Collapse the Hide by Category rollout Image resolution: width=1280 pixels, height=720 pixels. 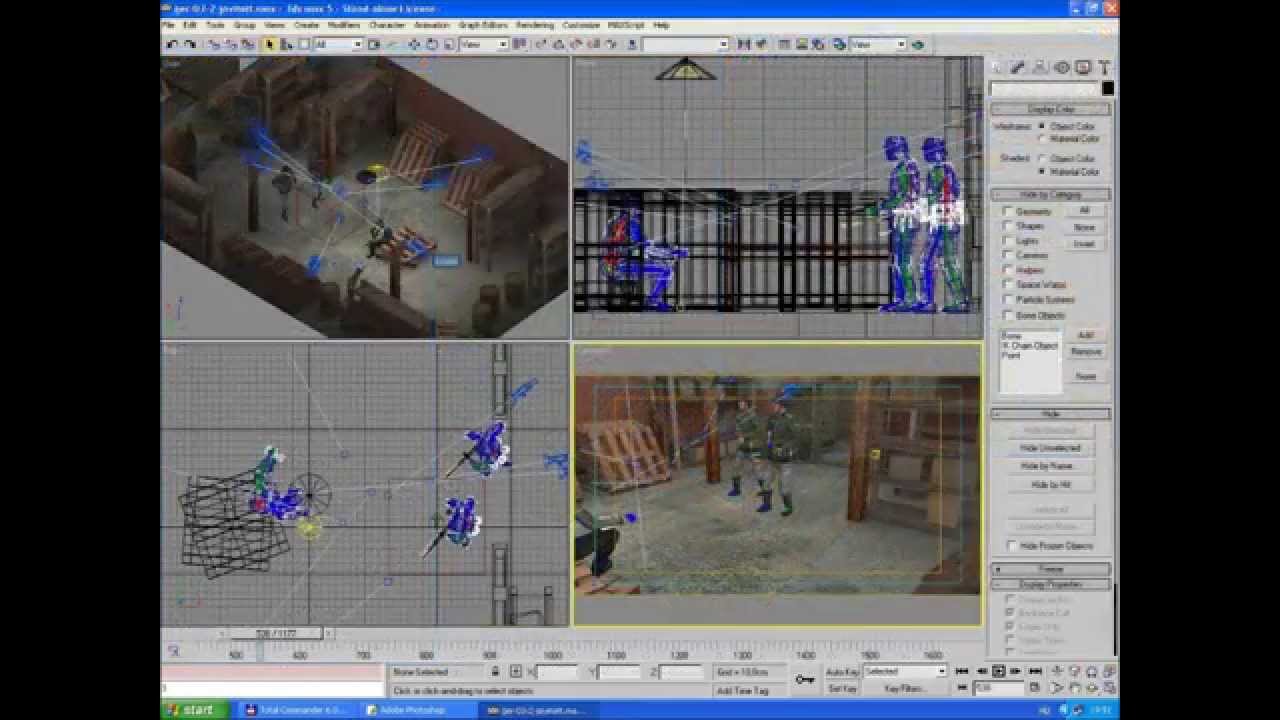coord(1051,194)
